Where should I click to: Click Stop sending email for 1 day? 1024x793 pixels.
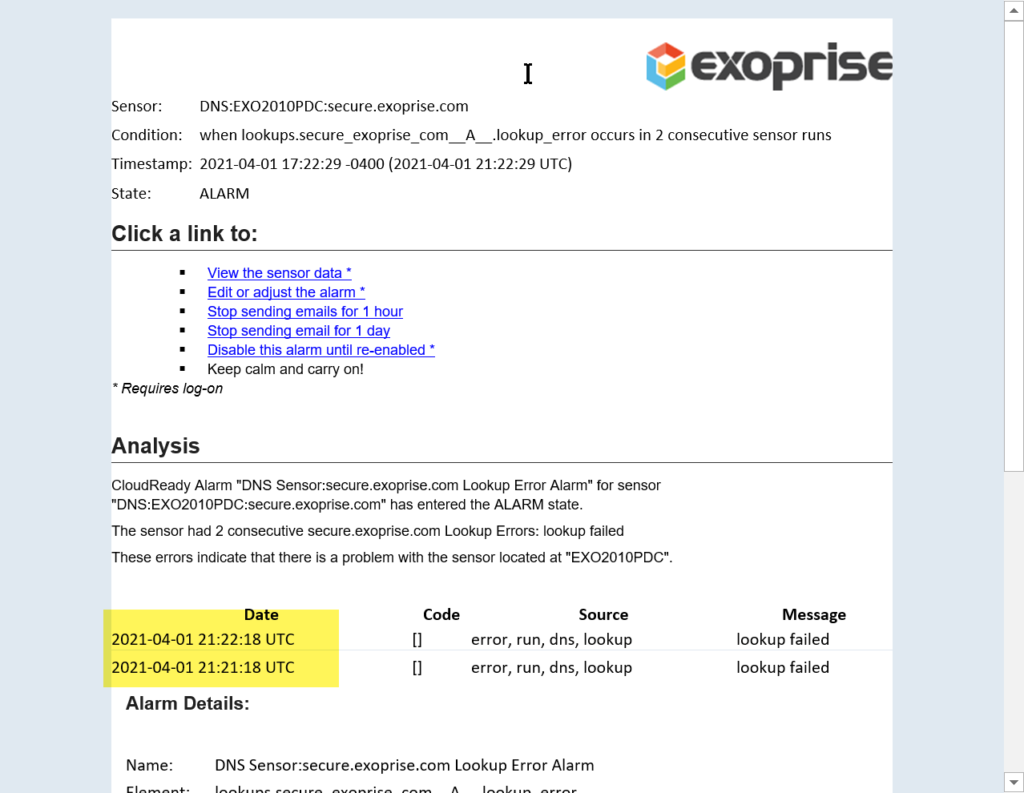pyautogui.click(x=298, y=331)
